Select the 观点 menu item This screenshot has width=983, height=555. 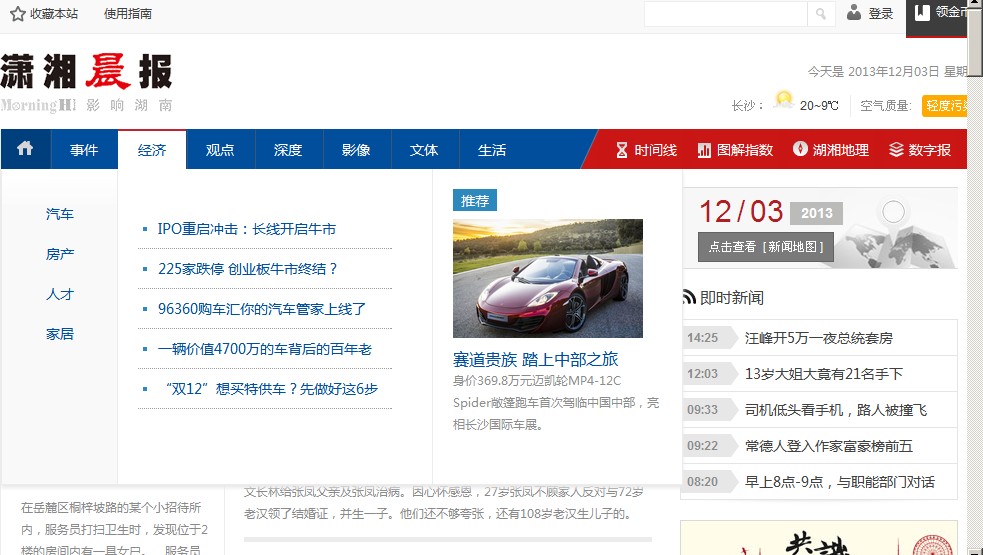point(220,150)
